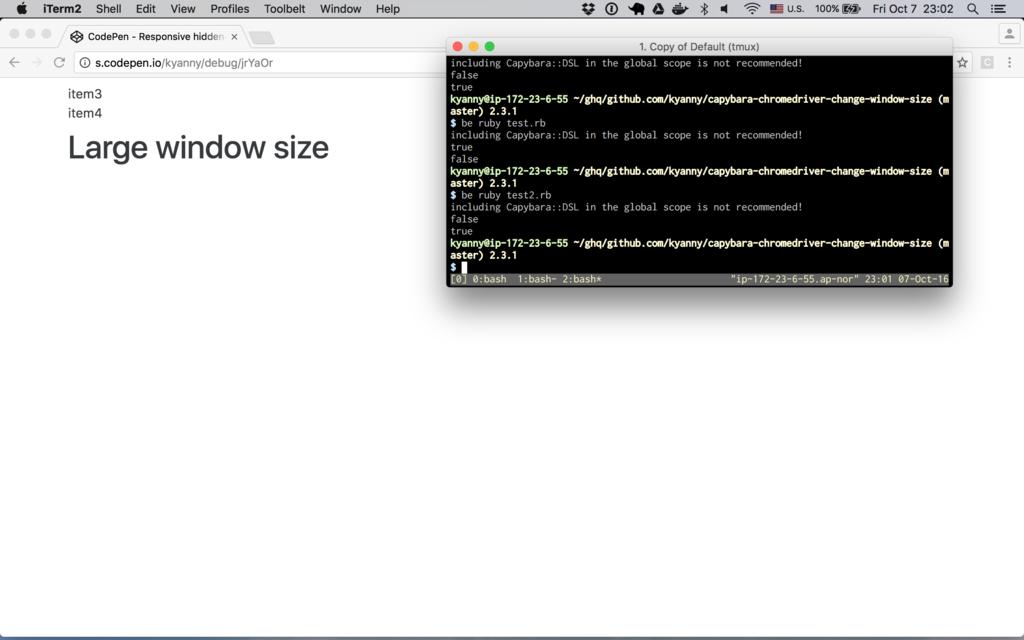Open Notification Center list icon
The height and width of the screenshot is (640, 1024).
click(999, 8)
